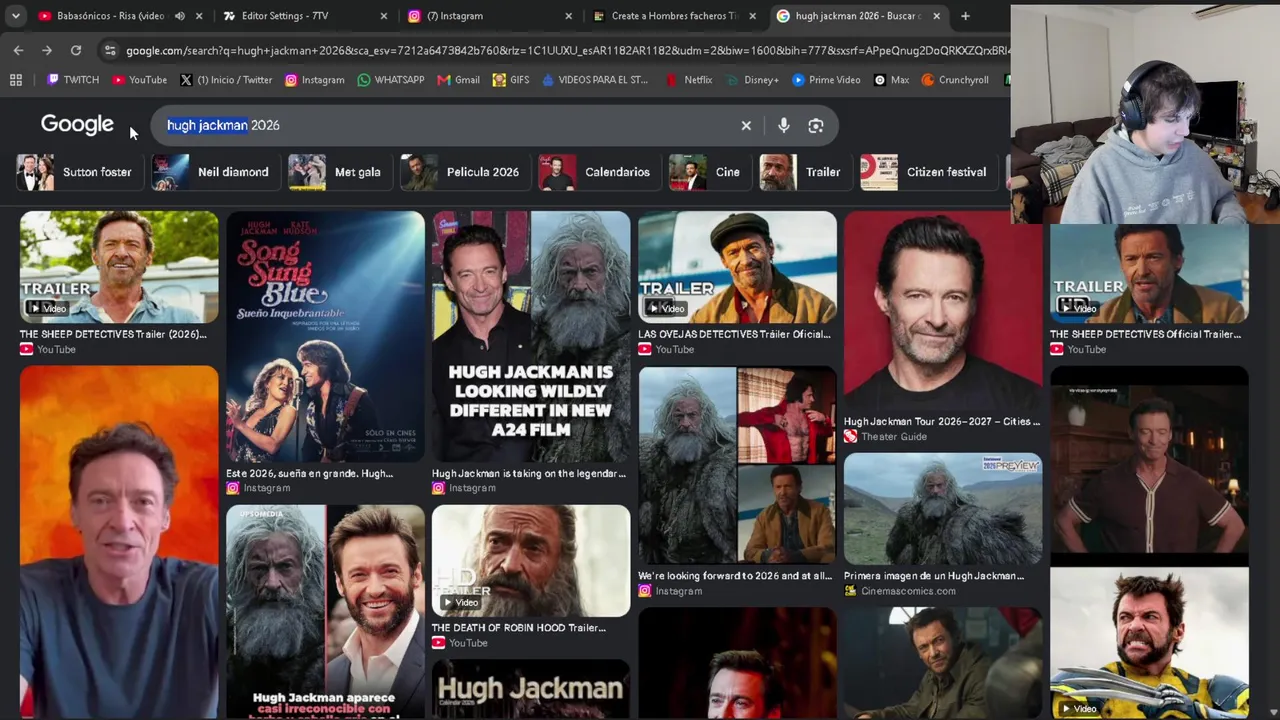Viewport: 1280px width, 720px height.
Task: Open LAS OVEJAS DETECTIVES Tráiler Oficial thumbnail
Action: 737,267
